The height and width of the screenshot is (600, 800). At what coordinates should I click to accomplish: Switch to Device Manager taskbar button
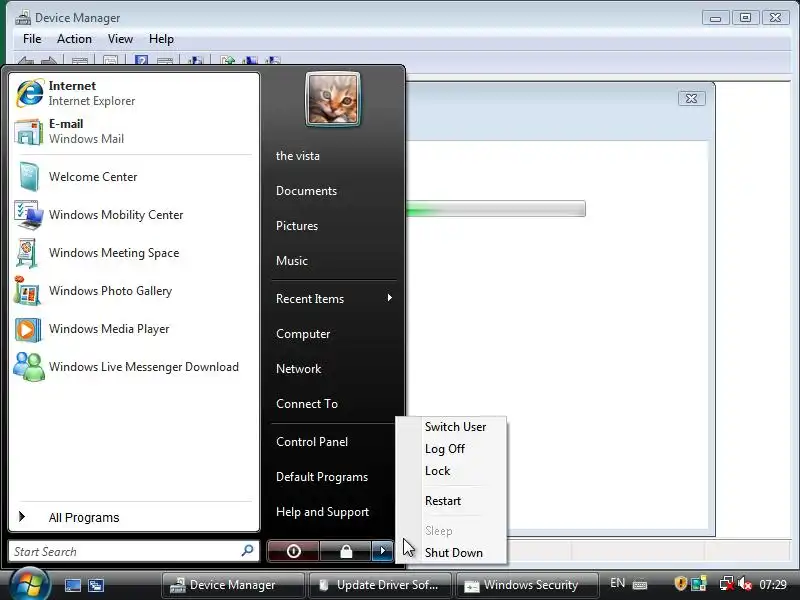[x=233, y=585]
